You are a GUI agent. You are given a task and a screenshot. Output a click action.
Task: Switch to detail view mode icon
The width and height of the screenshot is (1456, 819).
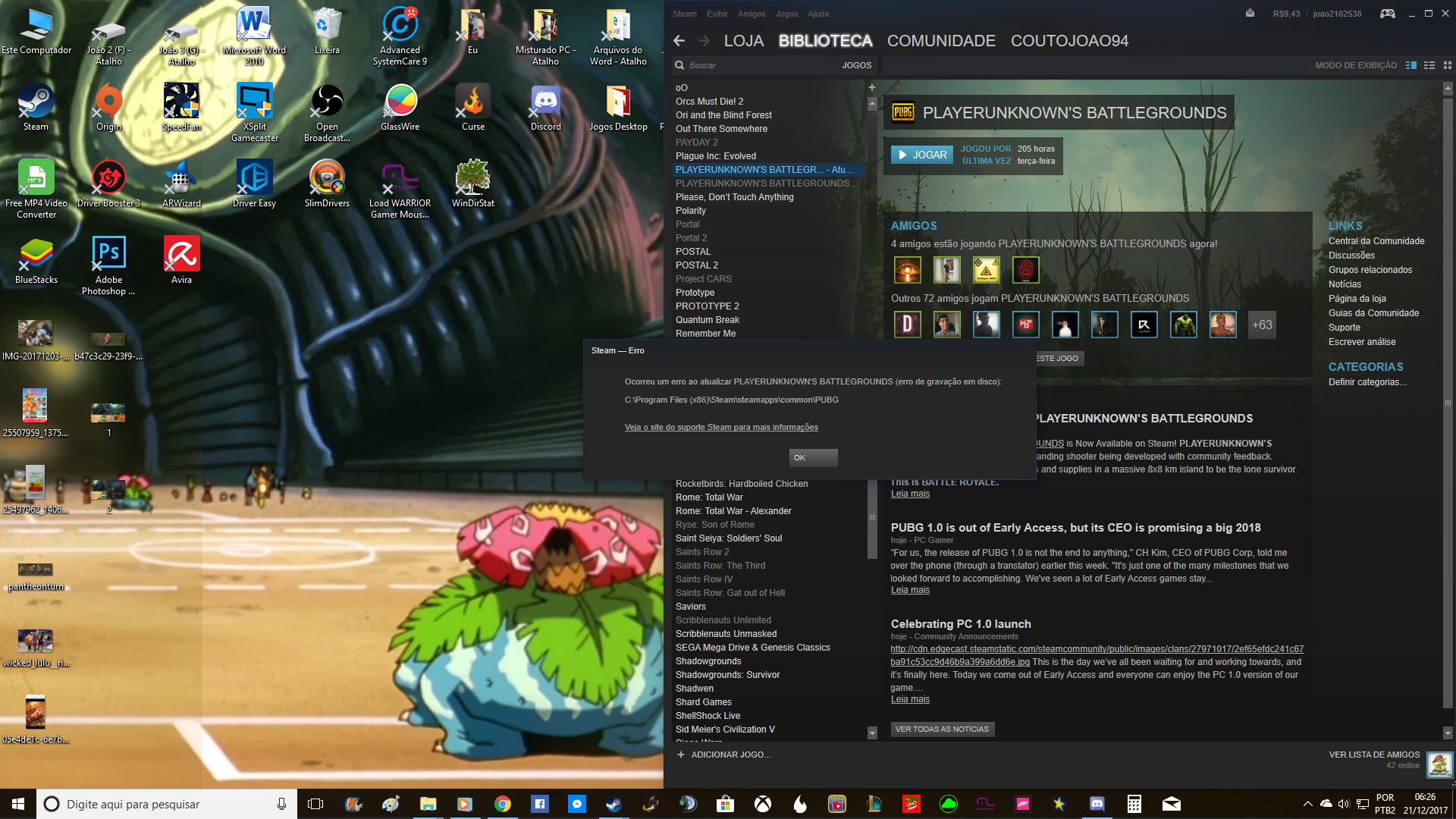click(1411, 65)
